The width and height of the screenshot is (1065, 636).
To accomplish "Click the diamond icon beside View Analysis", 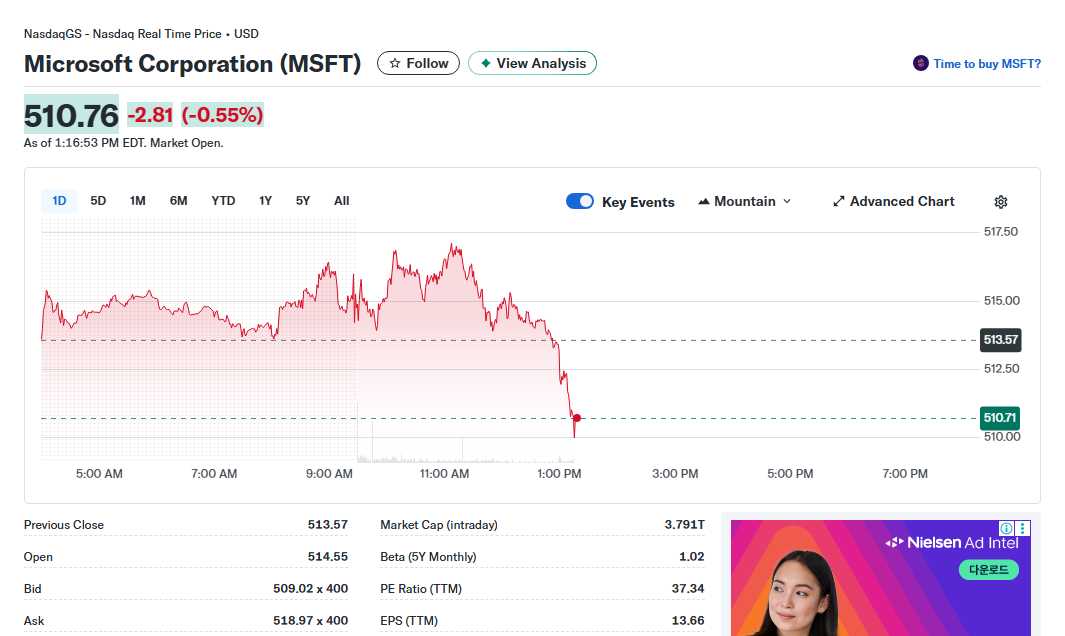I will tap(486, 63).
